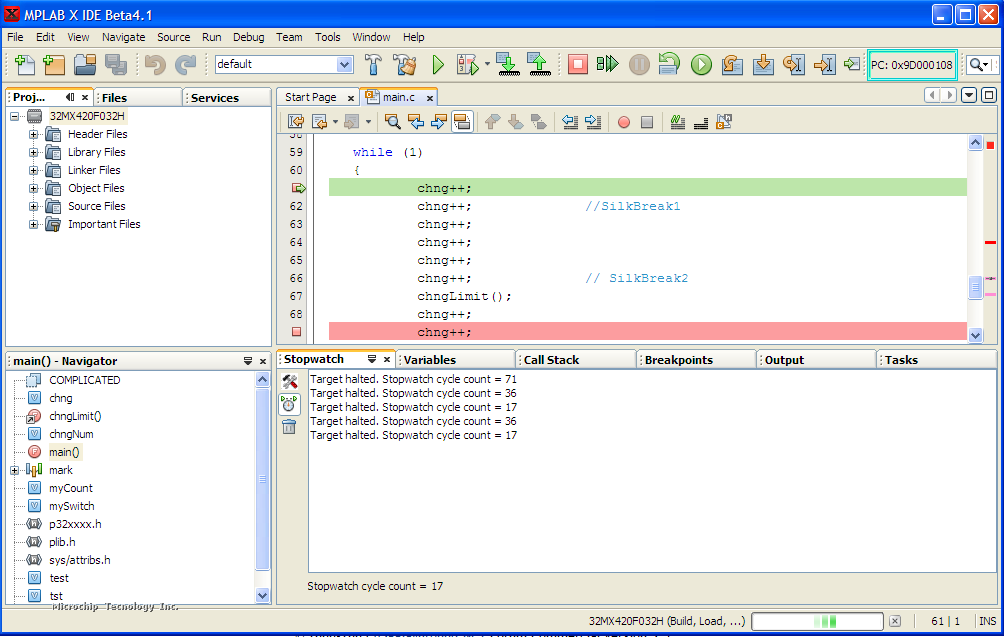Open the default configuration dropdown

coord(344,65)
